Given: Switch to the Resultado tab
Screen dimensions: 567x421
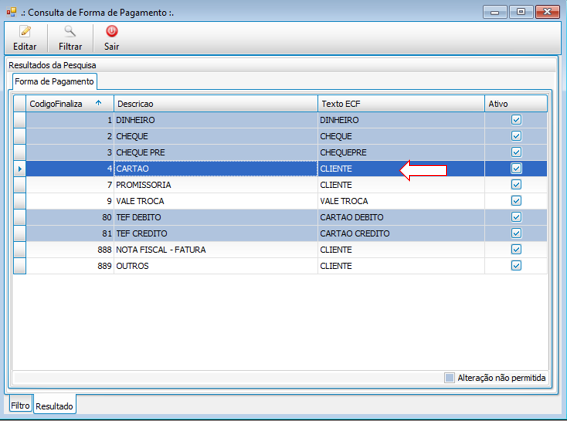Looking at the screenshot, I should [54, 406].
